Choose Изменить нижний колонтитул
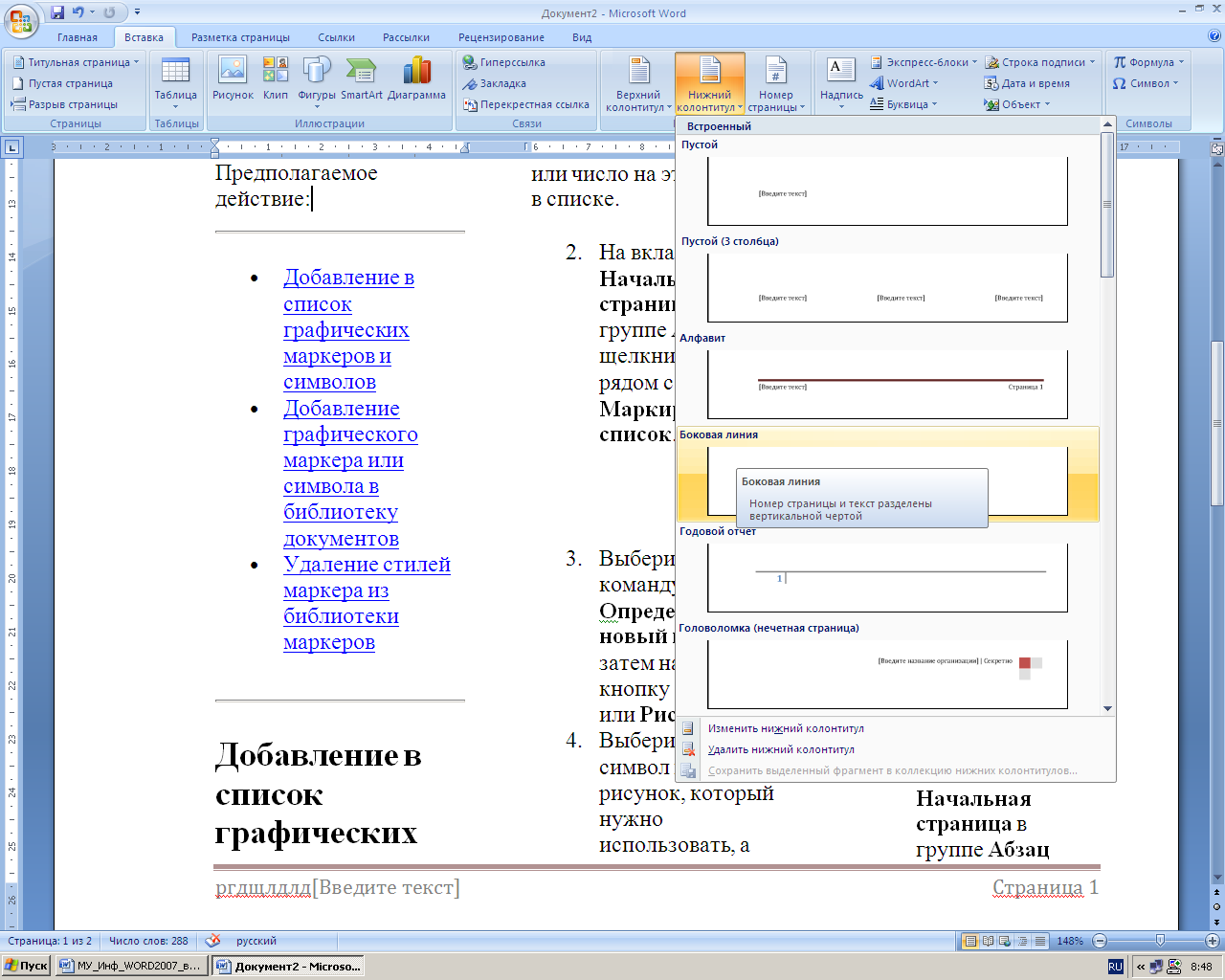 (786, 728)
